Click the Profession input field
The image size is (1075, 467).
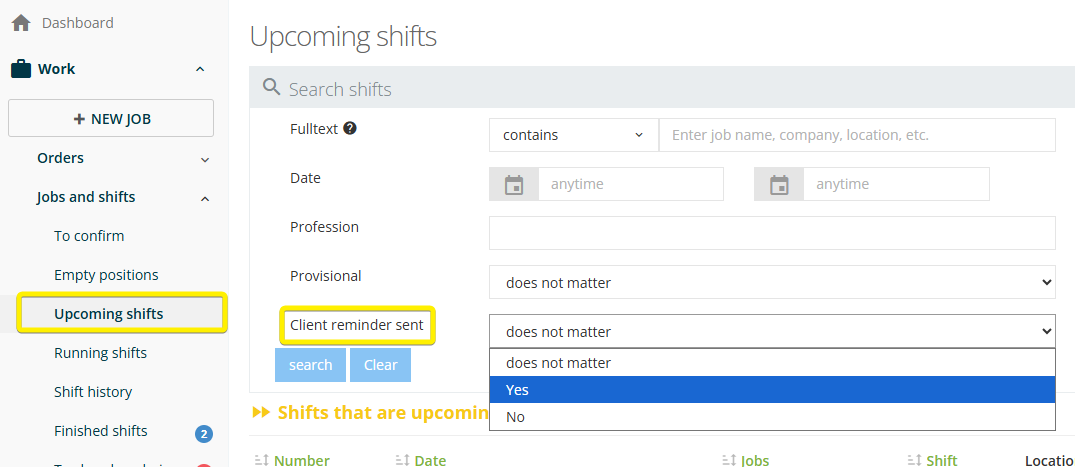pyautogui.click(x=772, y=233)
